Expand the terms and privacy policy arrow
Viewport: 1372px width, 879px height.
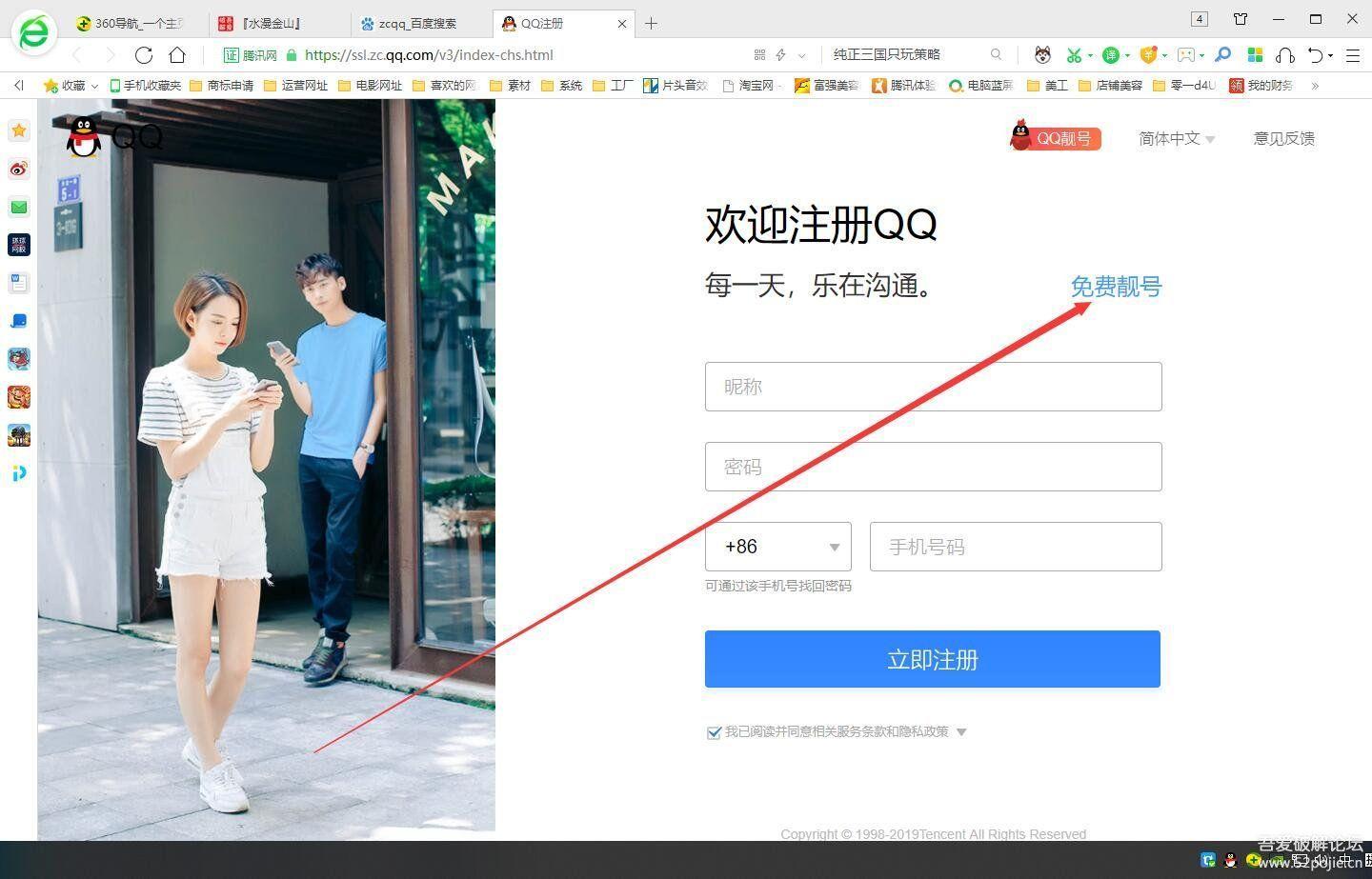(x=961, y=732)
